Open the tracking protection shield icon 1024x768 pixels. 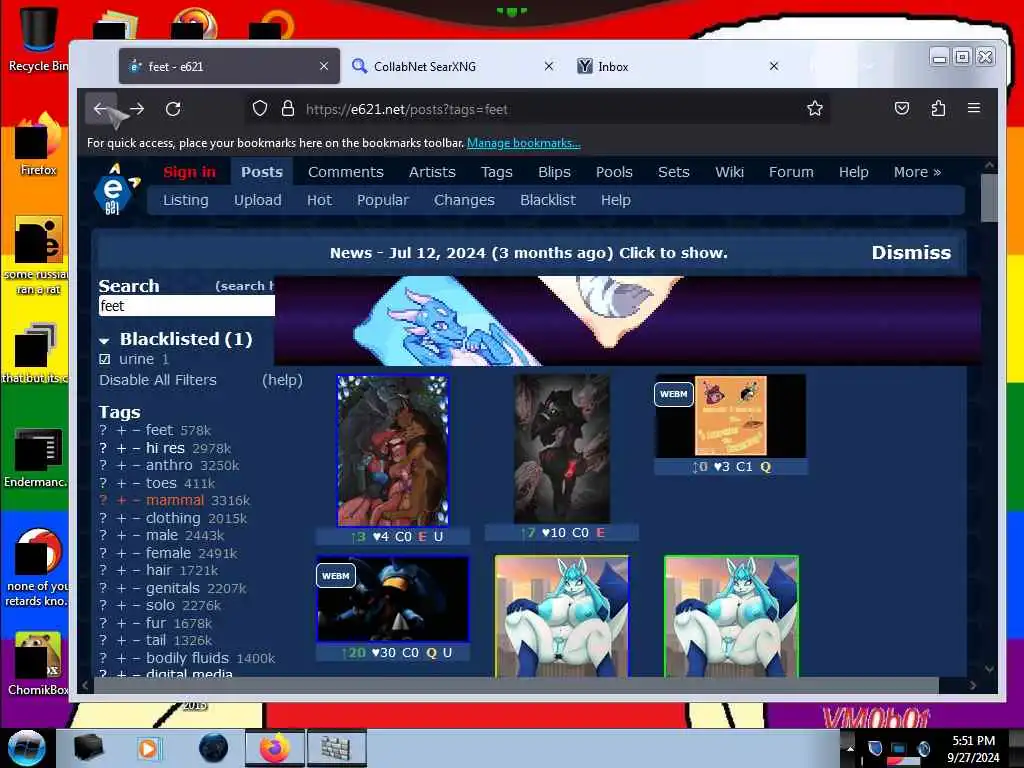coord(260,108)
